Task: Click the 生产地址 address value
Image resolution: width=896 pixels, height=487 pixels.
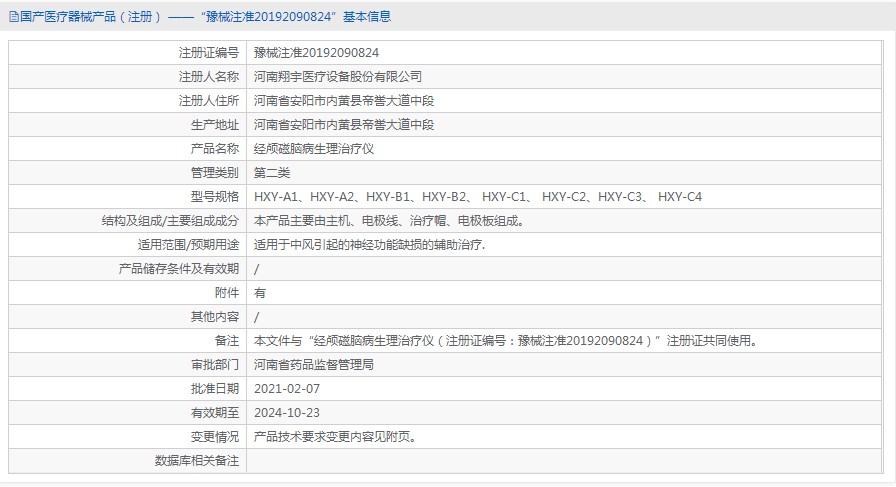Action: click(x=344, y=124)
